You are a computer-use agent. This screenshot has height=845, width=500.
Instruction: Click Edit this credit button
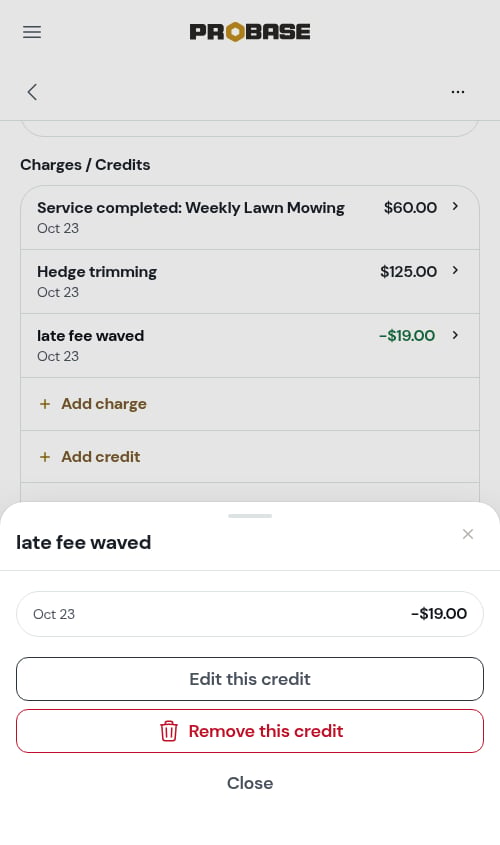250,679
